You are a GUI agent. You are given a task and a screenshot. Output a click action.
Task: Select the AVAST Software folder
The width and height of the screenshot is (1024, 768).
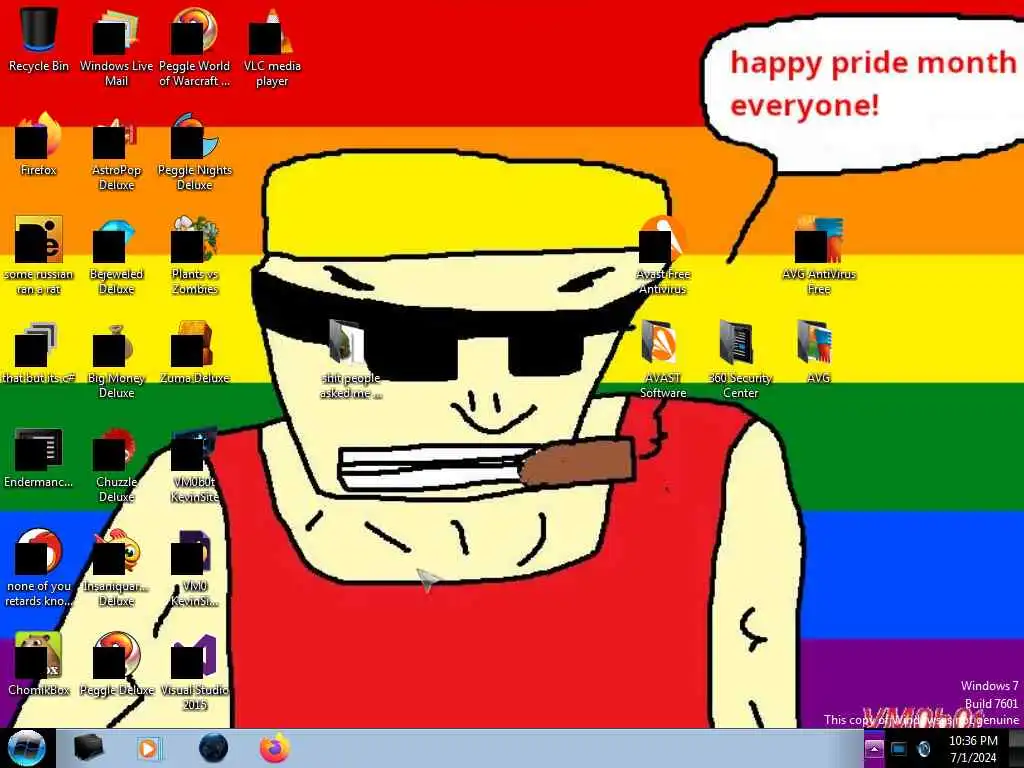coord(663,360)
